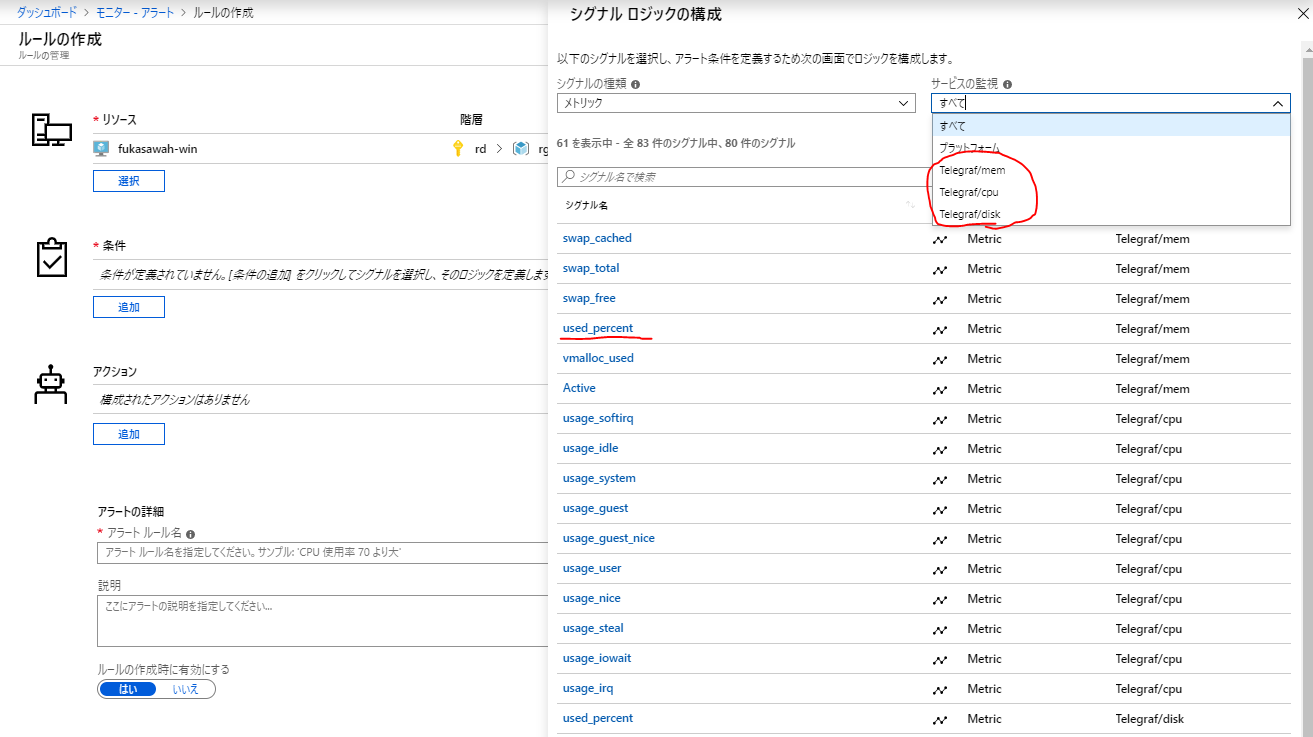Focus the シグナル名で検索 search field
The height and width of the screenshot is (737, 1313).
click(x=744, y=177)
